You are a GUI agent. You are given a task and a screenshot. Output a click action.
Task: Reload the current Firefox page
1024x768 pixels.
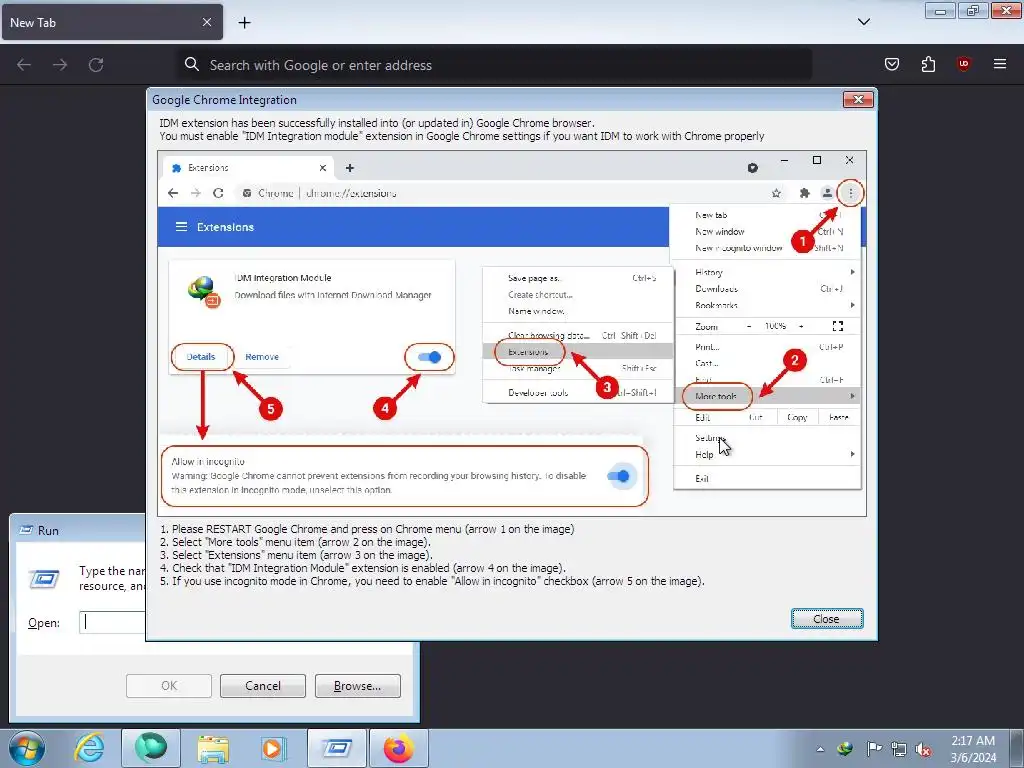(96, 65)
